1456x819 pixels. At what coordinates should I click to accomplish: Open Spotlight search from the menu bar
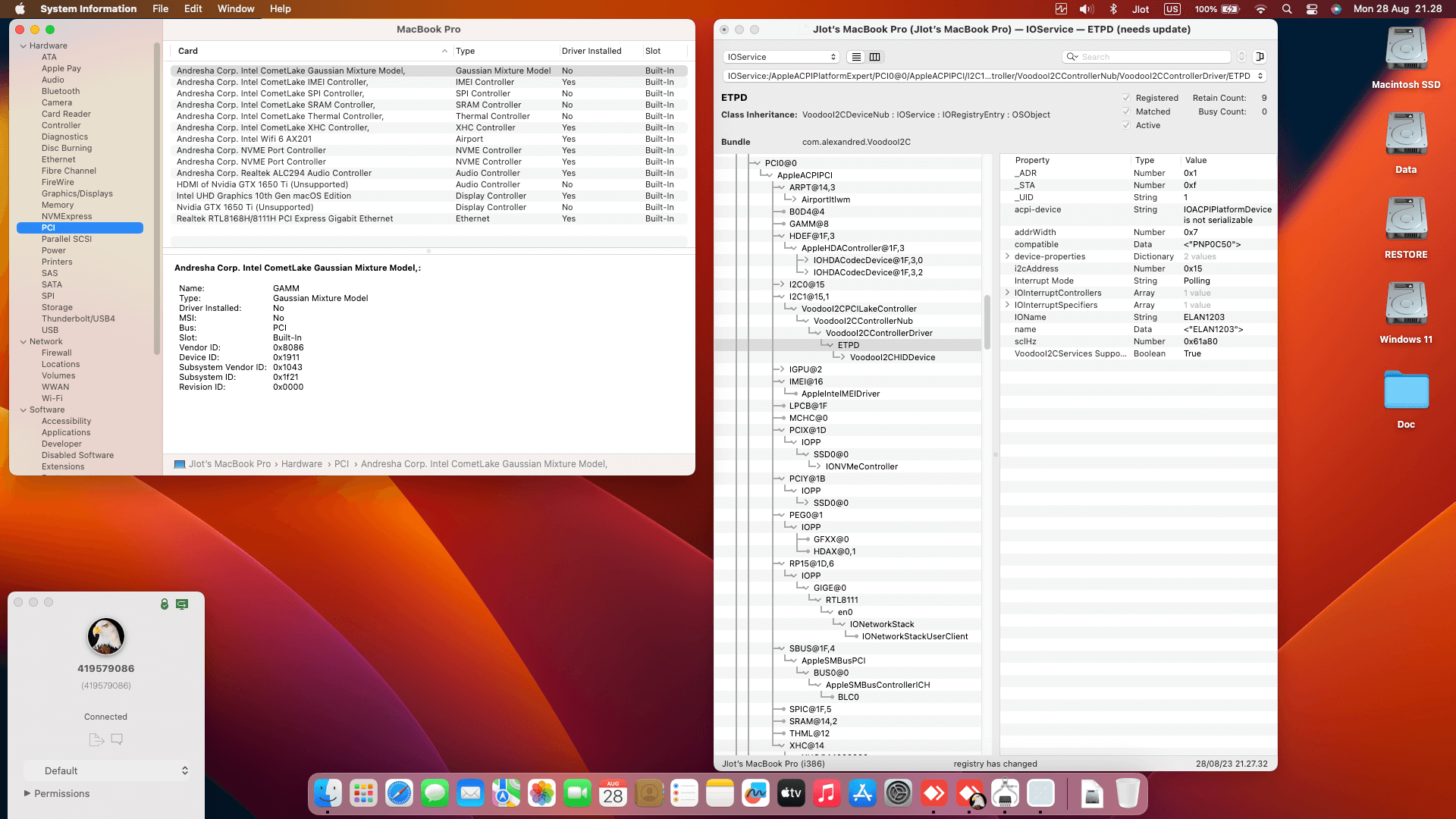click(1286, 8)
